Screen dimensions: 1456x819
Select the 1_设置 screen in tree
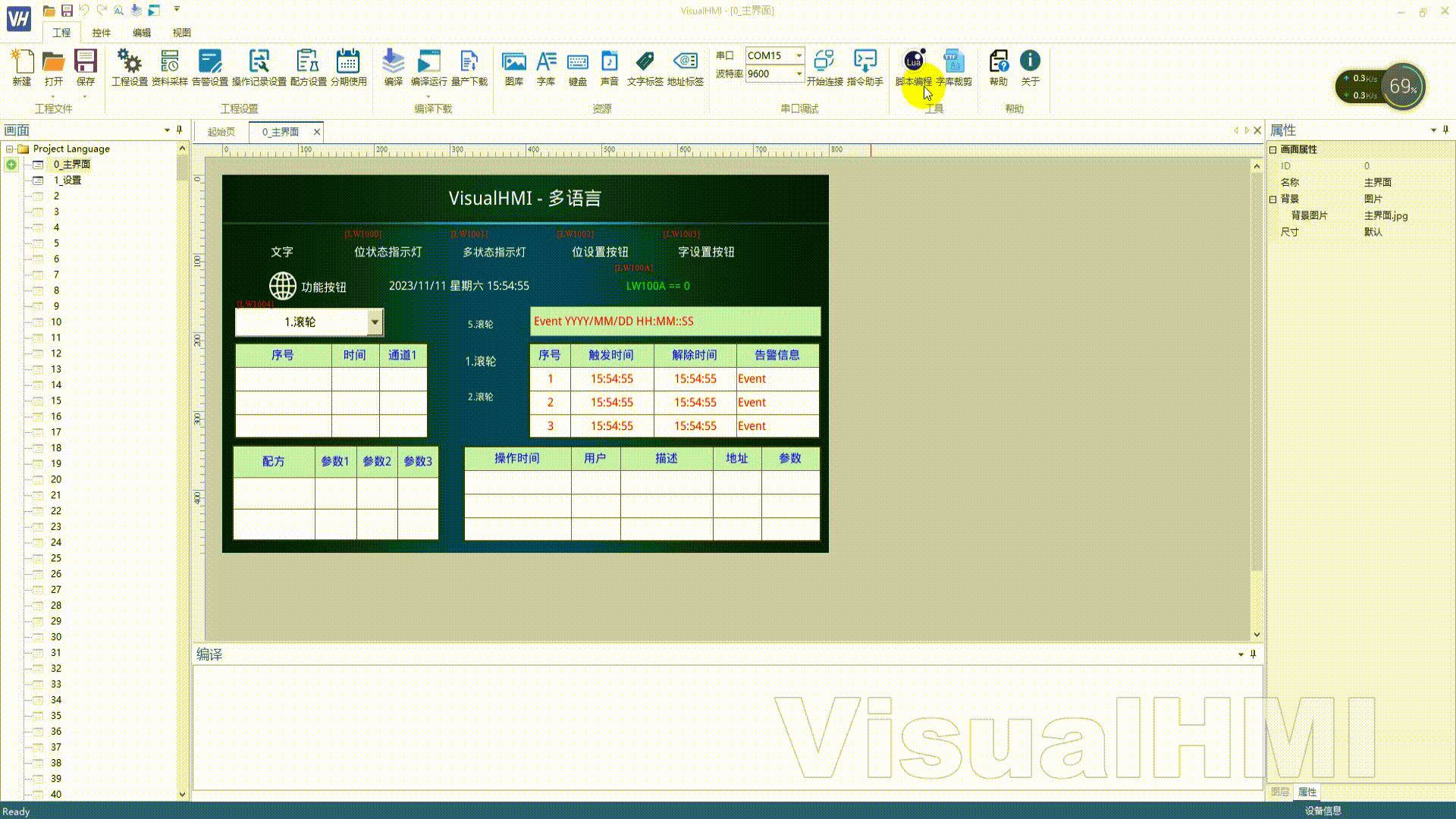[x=67, y=180]
